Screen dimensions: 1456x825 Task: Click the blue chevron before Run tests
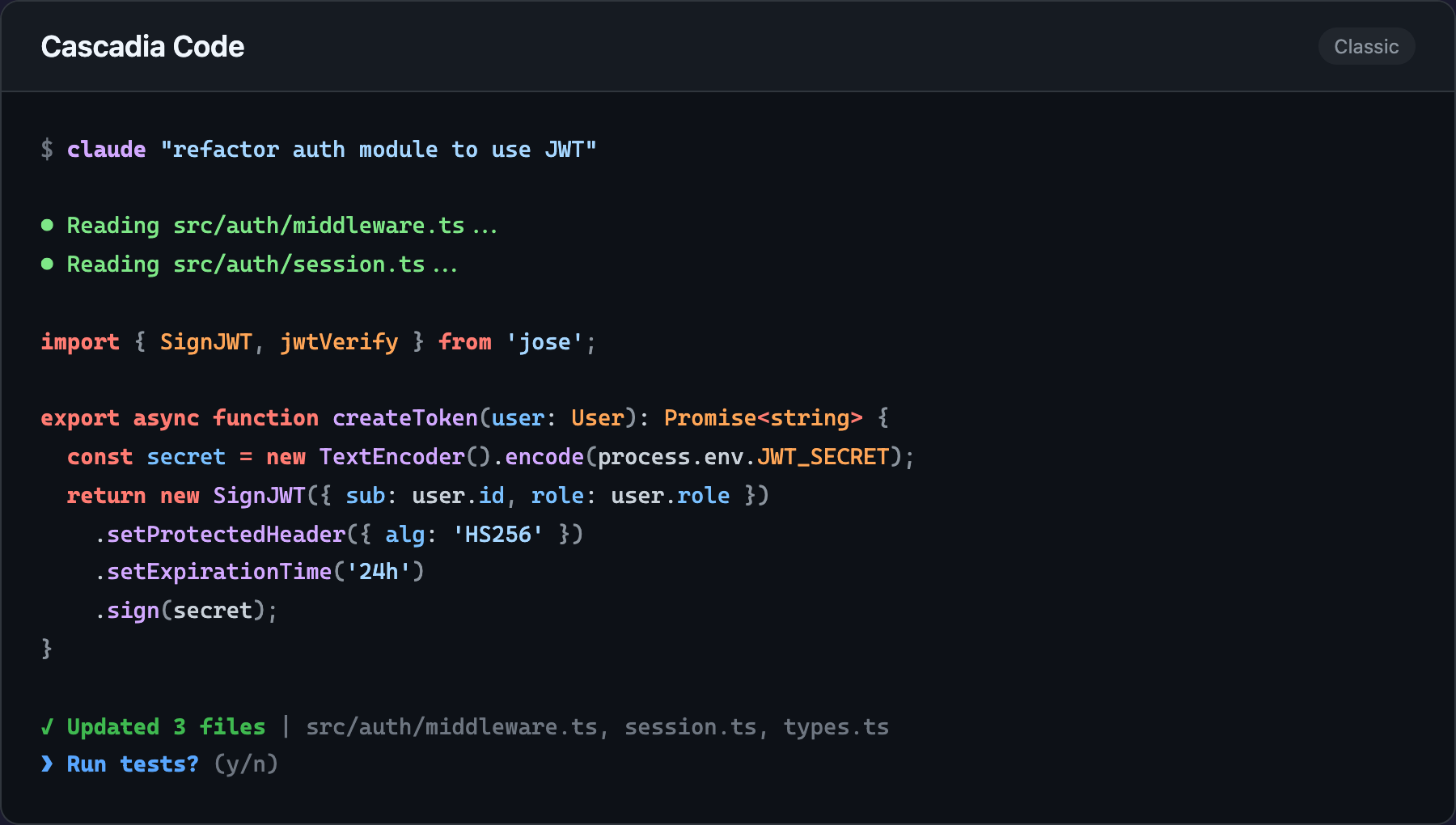click(x=47, y=764)
